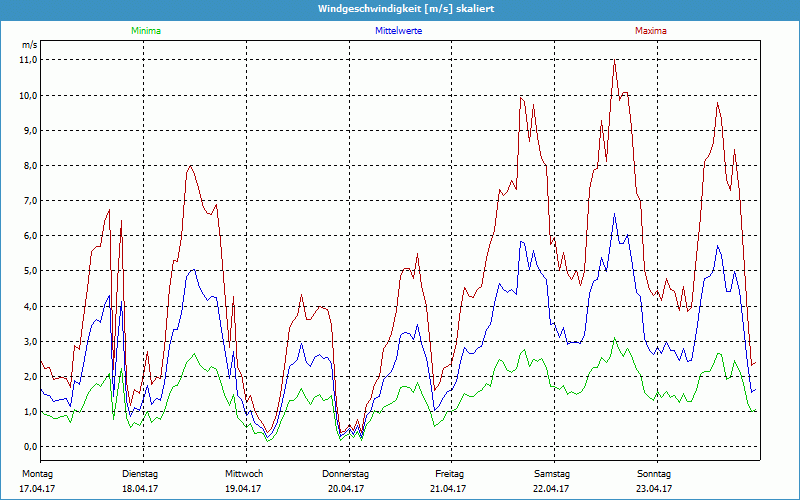Select the blue "Mittelwerte" legend label
This screenshot has width=800, height=500.
click(398, 31)
